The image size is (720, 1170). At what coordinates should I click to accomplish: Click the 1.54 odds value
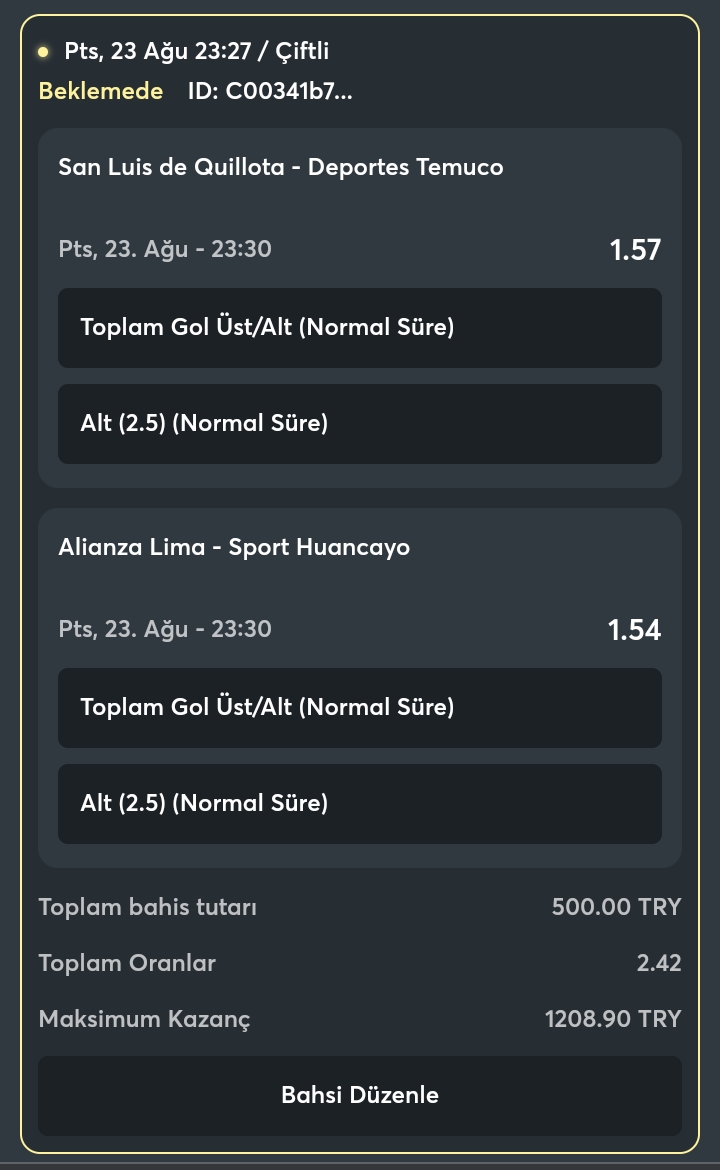pos(634,629)
